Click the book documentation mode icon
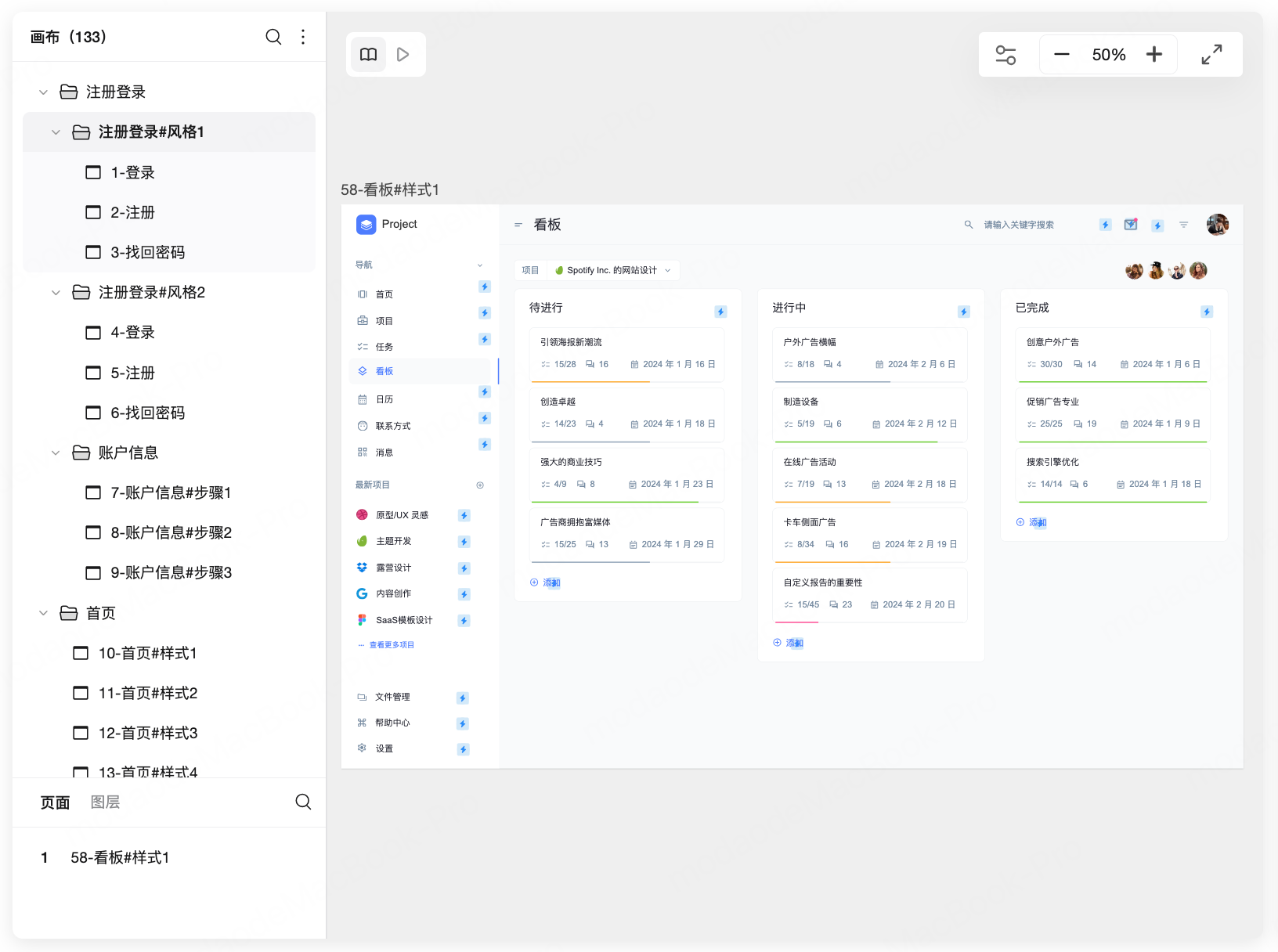The height and width of the screenshot is (952, 1278). pos(368,54)
